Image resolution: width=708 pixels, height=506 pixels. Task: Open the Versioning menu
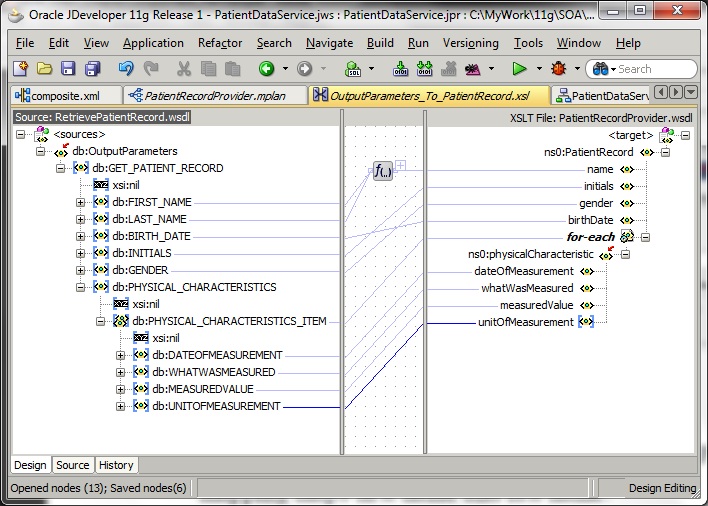470,43
